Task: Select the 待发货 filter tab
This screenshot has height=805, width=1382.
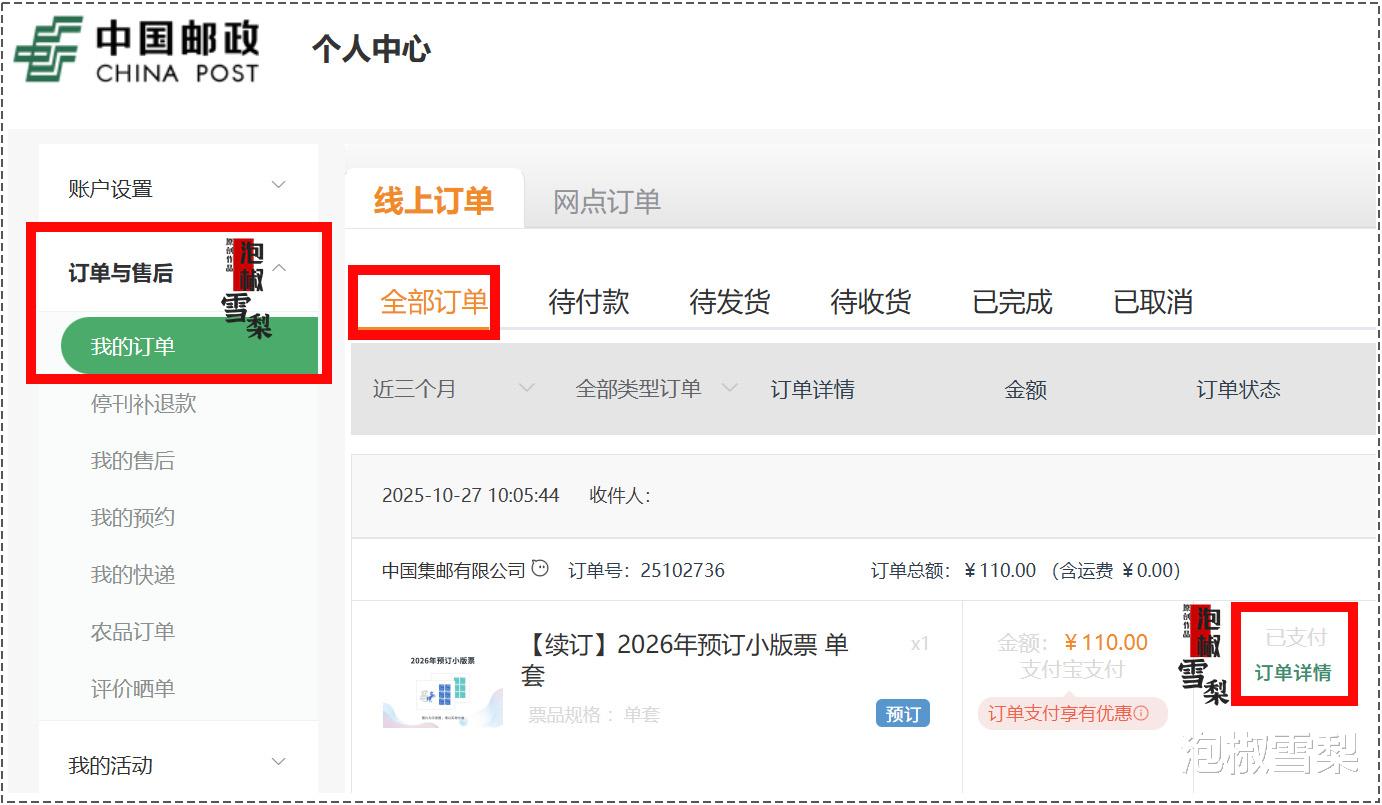Action: coord(730,302)
